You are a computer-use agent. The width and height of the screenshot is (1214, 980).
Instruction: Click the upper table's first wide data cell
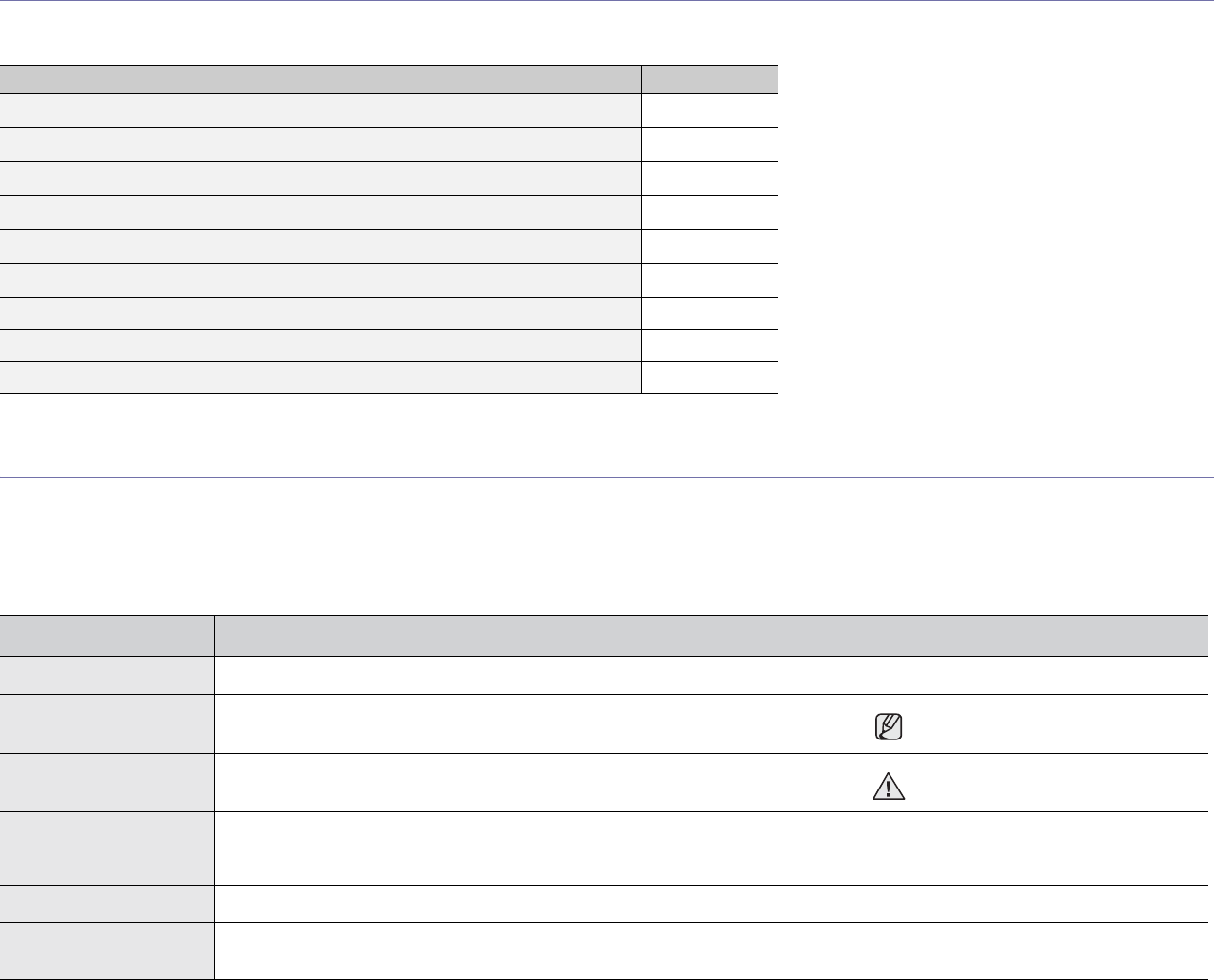pyautogui.click(x=321, y=111)
